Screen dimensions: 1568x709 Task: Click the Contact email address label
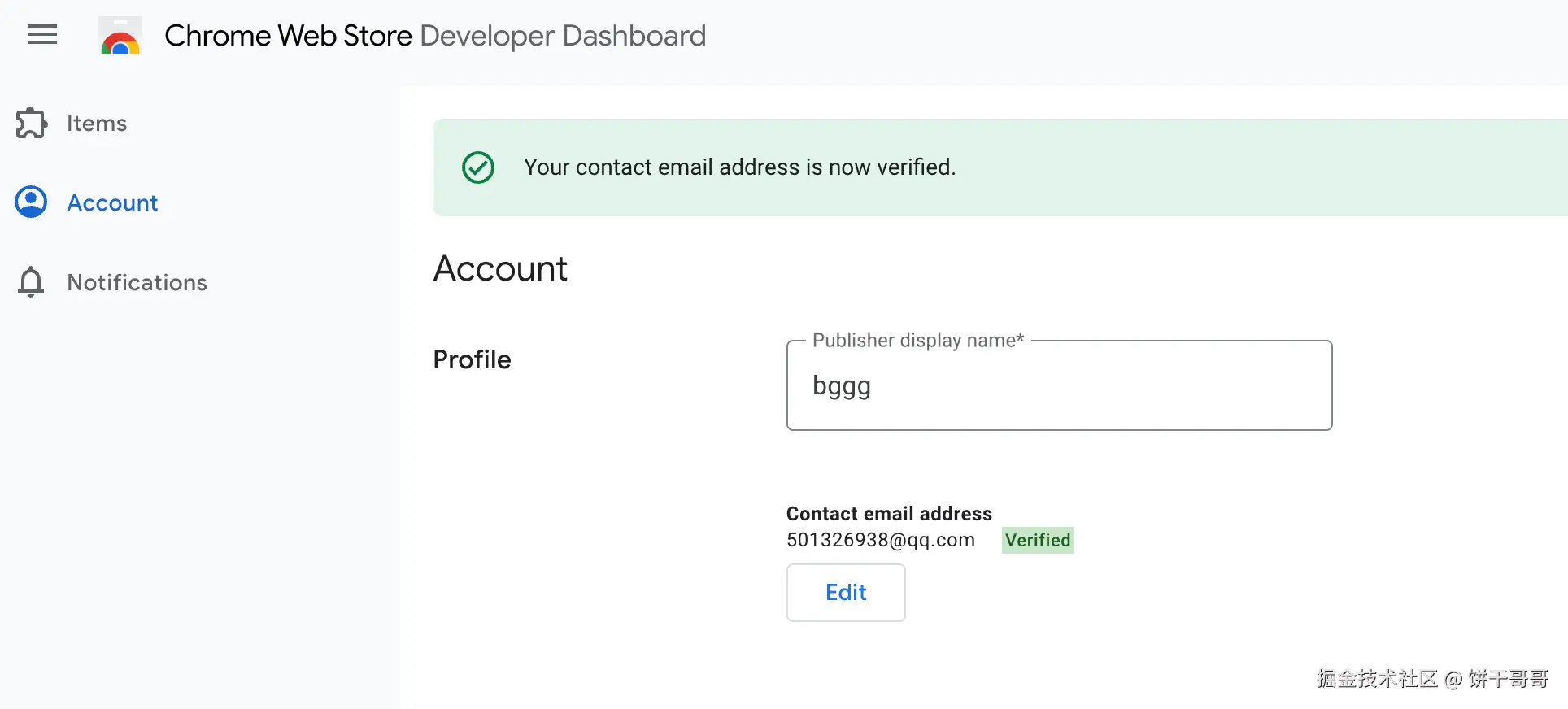tap(889, 514)
